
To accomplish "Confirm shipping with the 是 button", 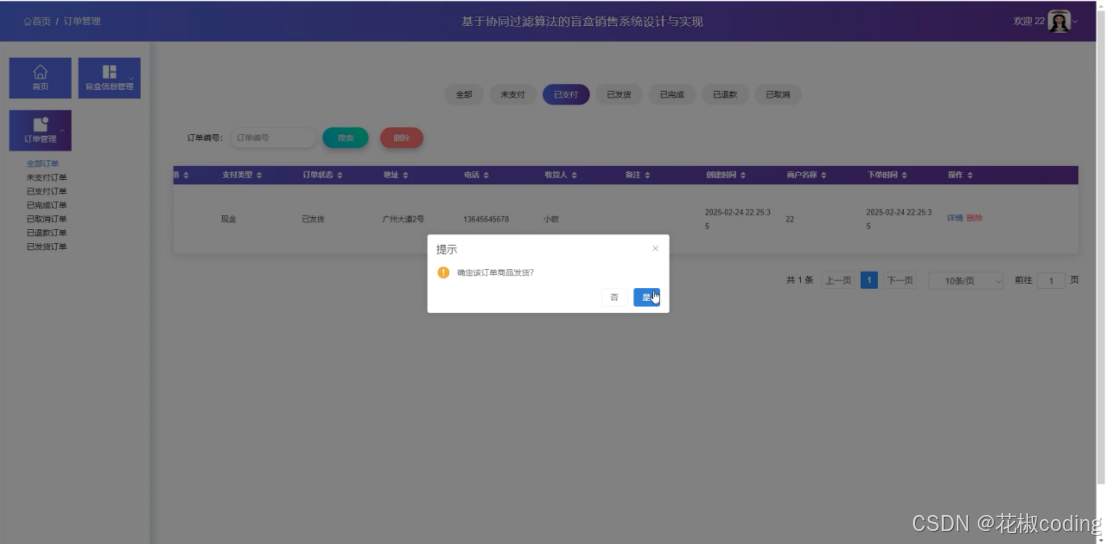I will (x=646, y=297).
